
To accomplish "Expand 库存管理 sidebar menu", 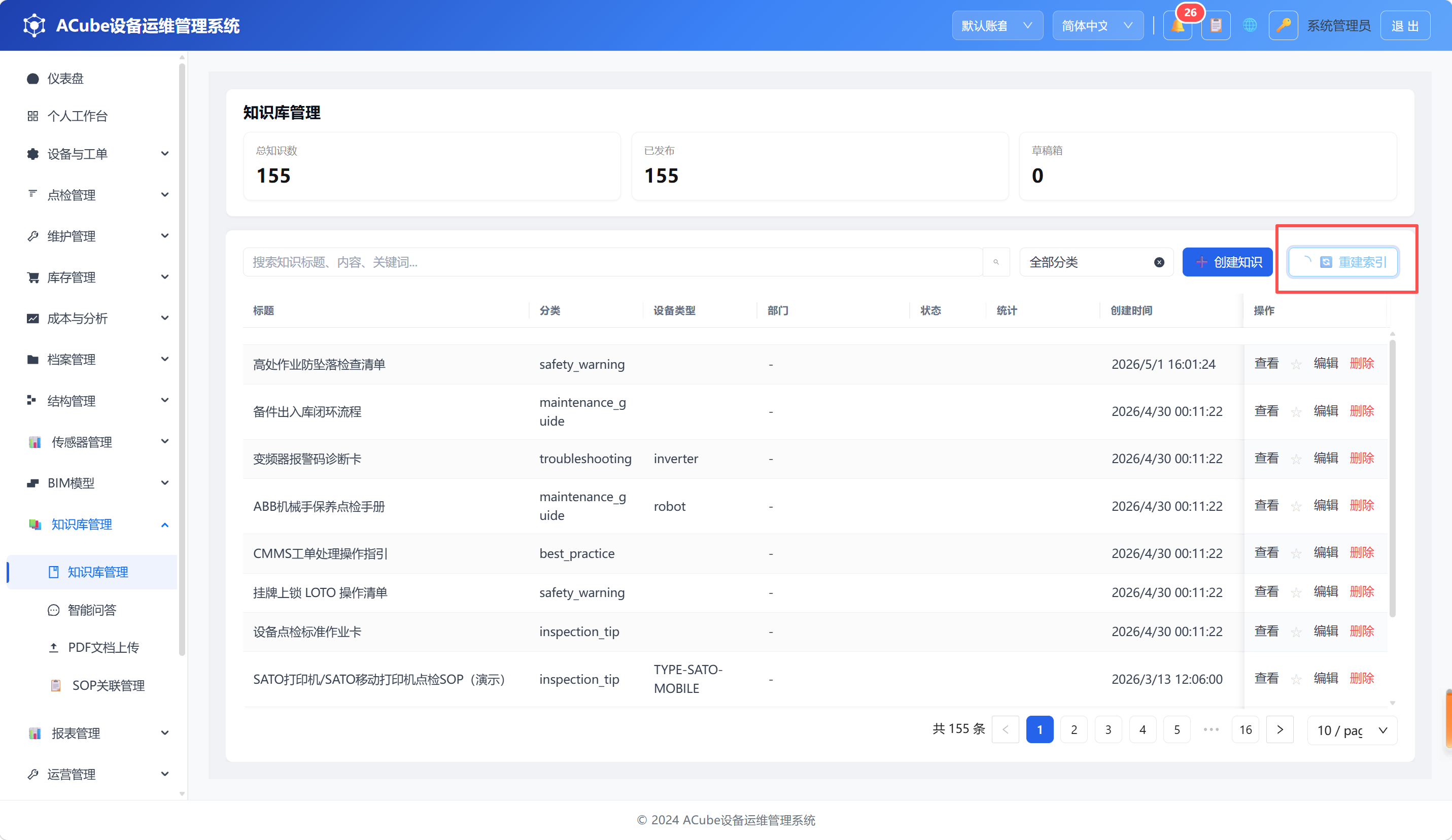I will tap(92, 277).
